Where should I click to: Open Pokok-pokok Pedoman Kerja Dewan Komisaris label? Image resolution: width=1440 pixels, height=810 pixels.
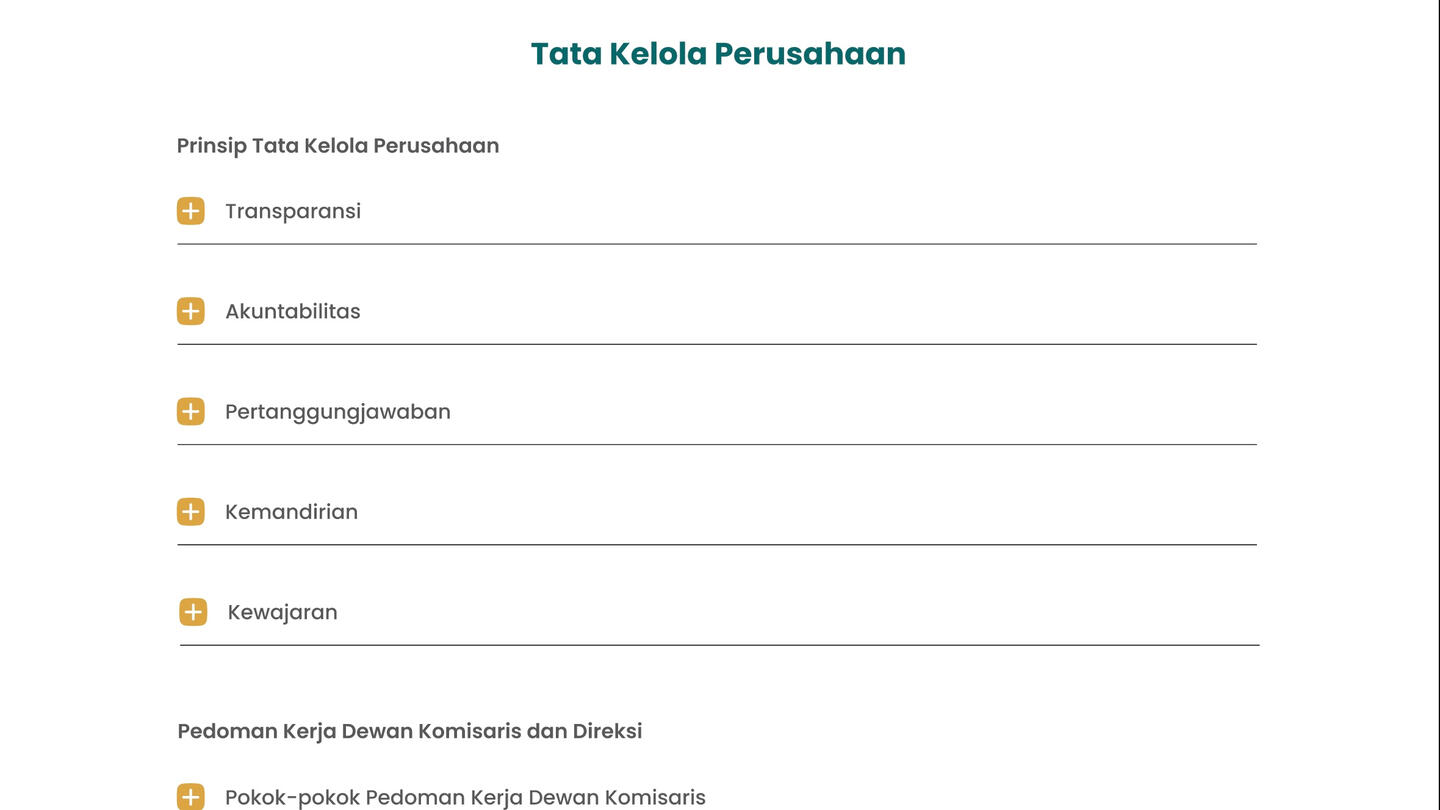pos(465,797)
